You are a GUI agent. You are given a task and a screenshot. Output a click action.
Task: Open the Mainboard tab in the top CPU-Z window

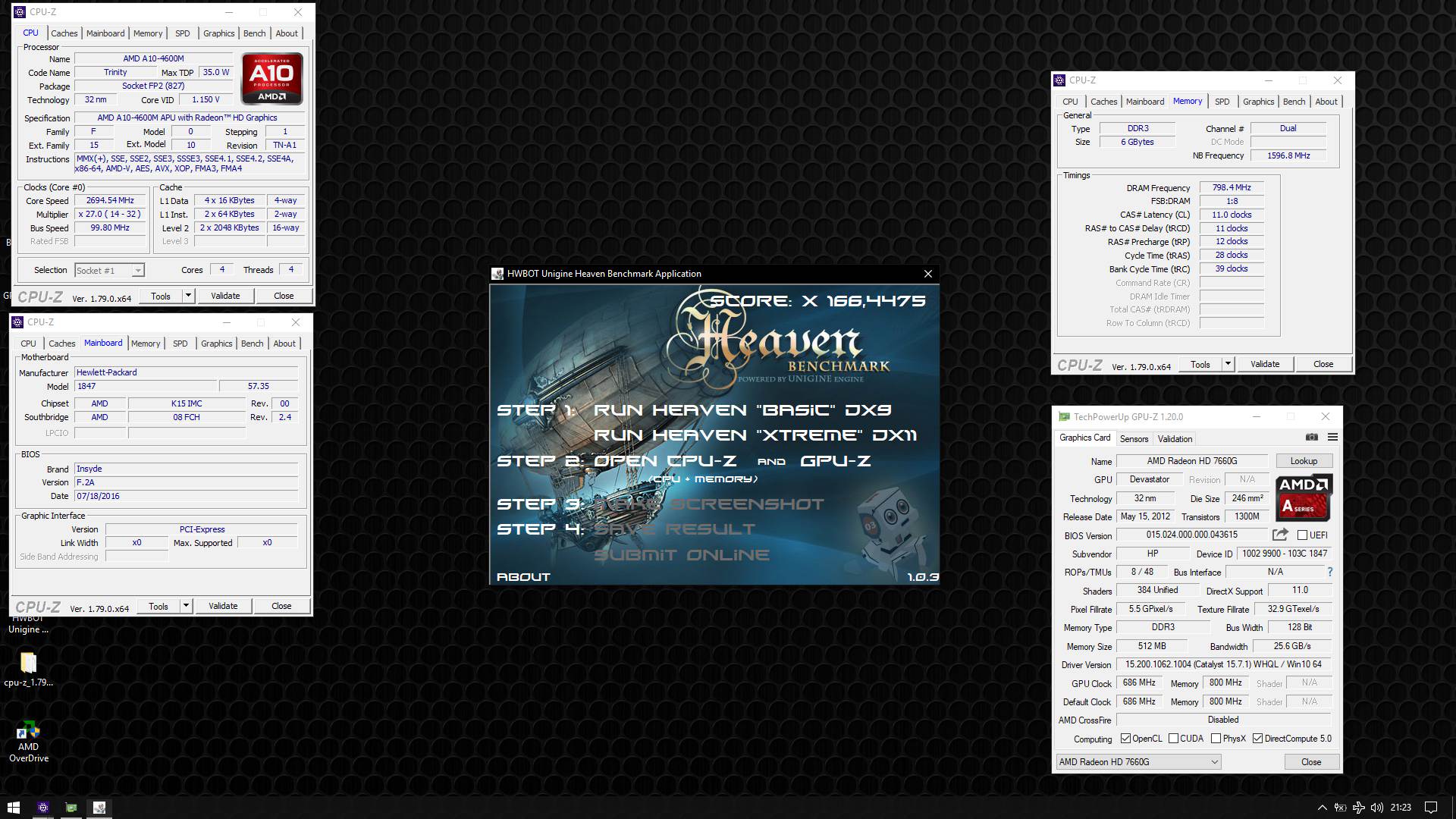[105, 33]
